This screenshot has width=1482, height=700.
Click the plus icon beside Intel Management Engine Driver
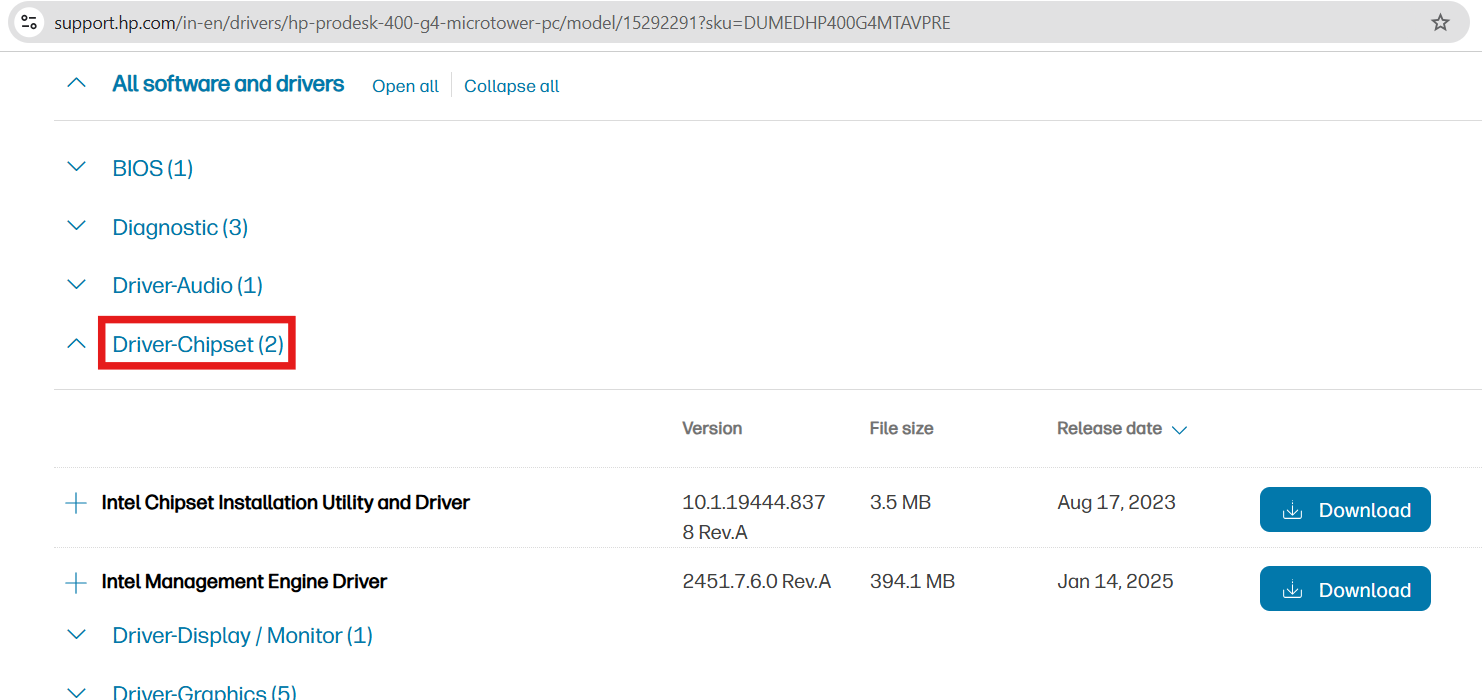pyautogui.click(x=76, y=582)
